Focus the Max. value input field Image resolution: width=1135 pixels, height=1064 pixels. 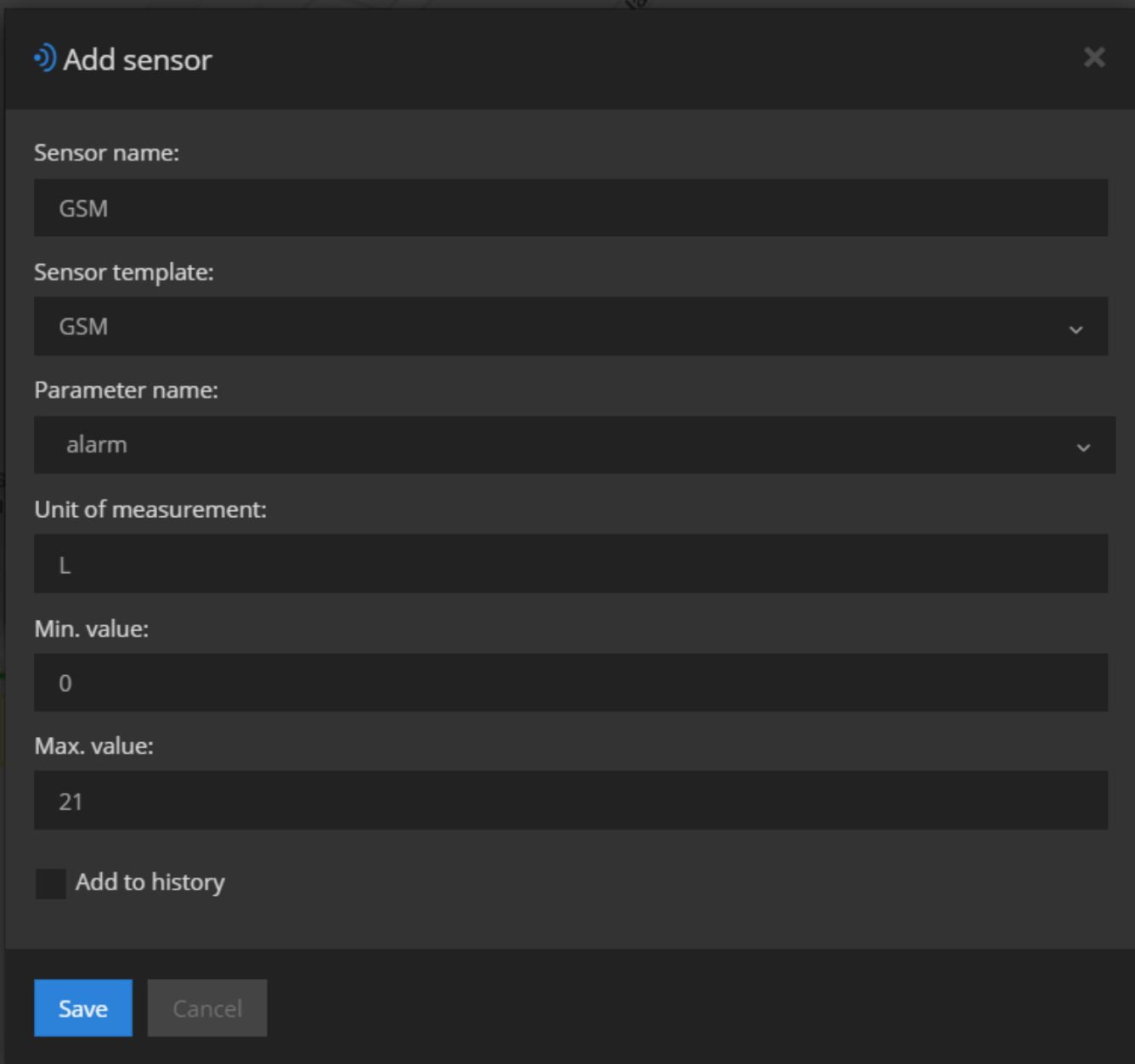tap(571, 801)
